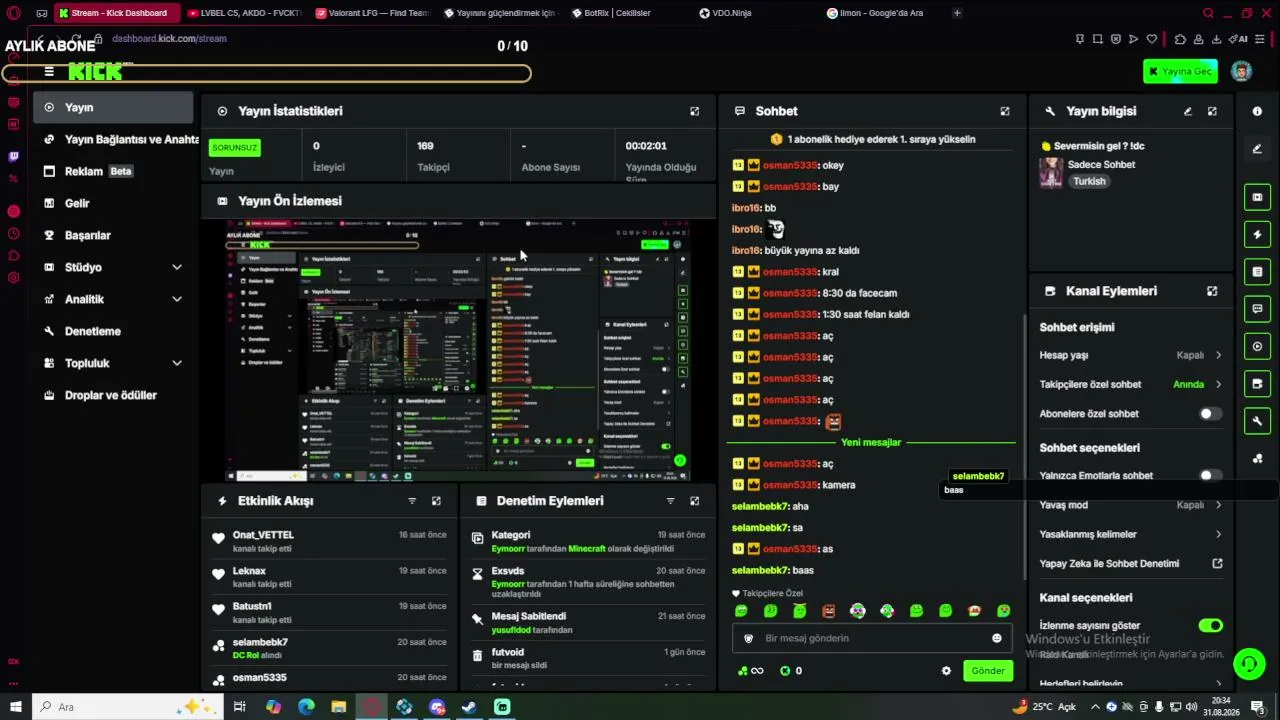Click the chat message input field
Viewport: 1280px width, 720px height.
871,638
